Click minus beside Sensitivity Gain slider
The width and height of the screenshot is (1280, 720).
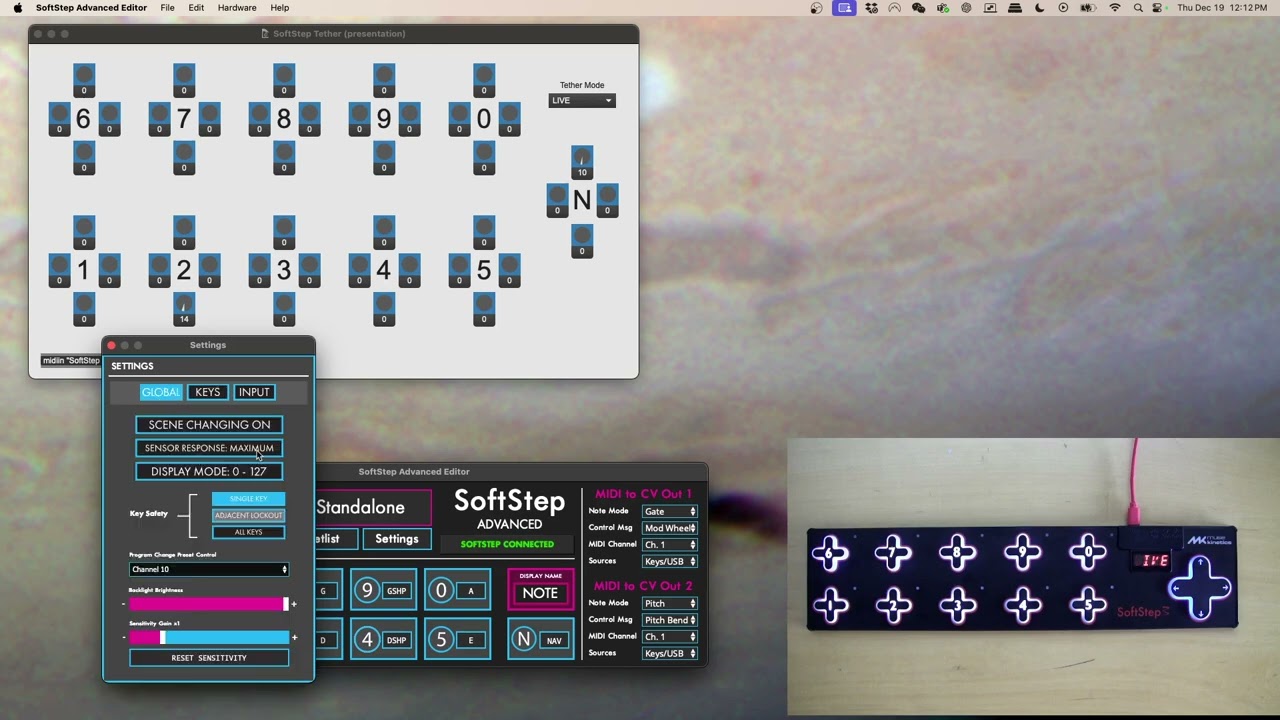tap(124, 637)
